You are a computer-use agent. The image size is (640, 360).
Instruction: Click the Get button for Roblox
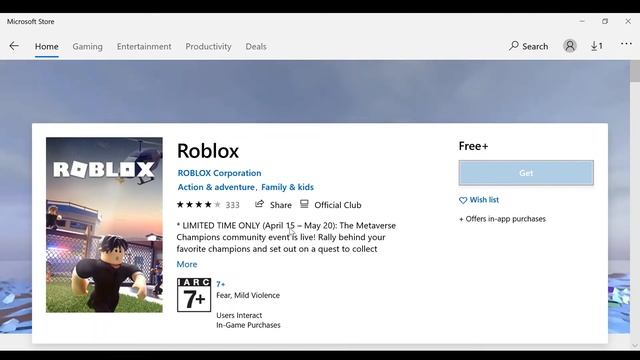pyautogui.click(x=526, y=173)
